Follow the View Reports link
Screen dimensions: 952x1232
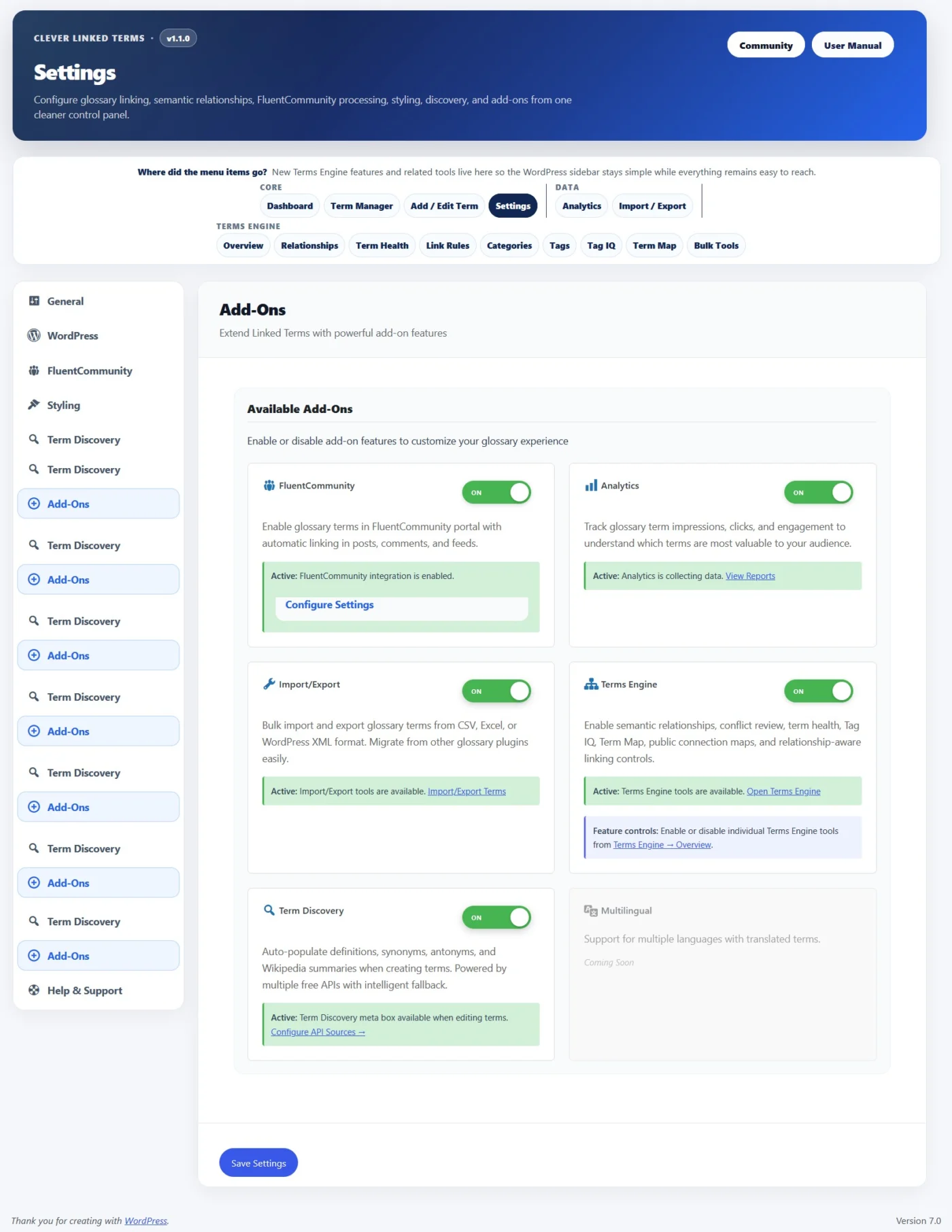point(750,576)
